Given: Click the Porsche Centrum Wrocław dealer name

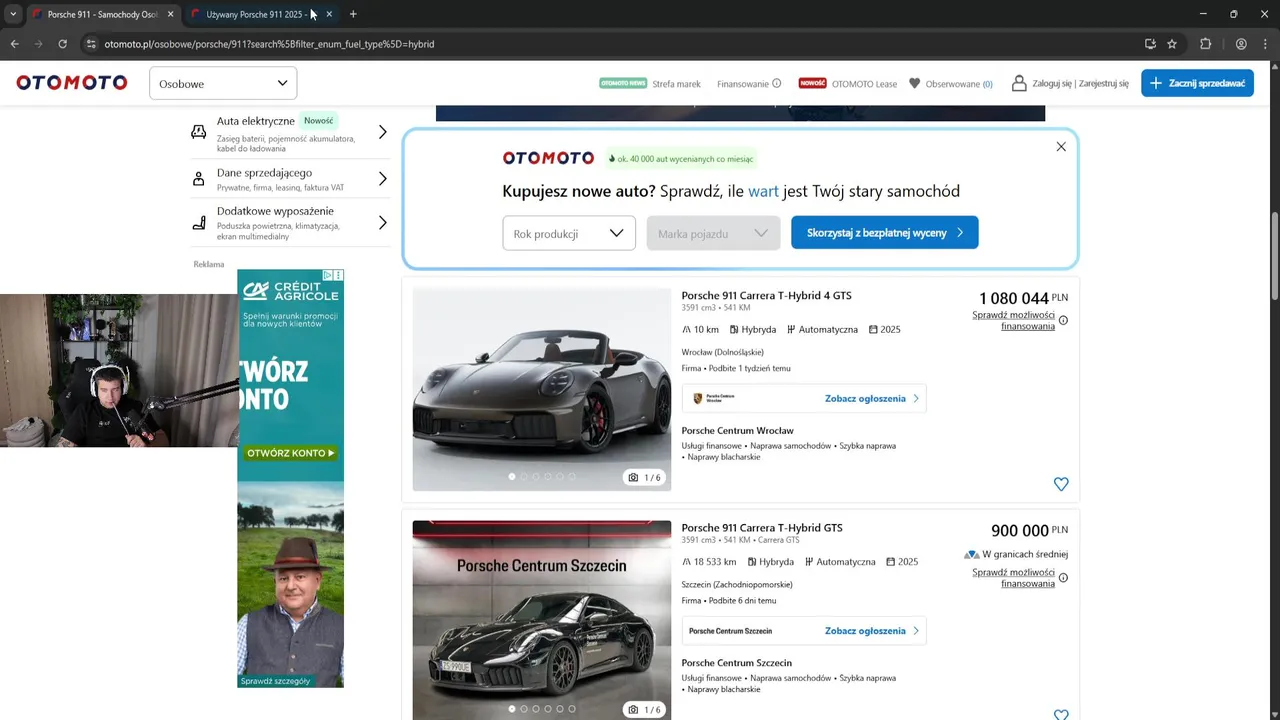Looking at the screenshot, I should tap(737, 430).
